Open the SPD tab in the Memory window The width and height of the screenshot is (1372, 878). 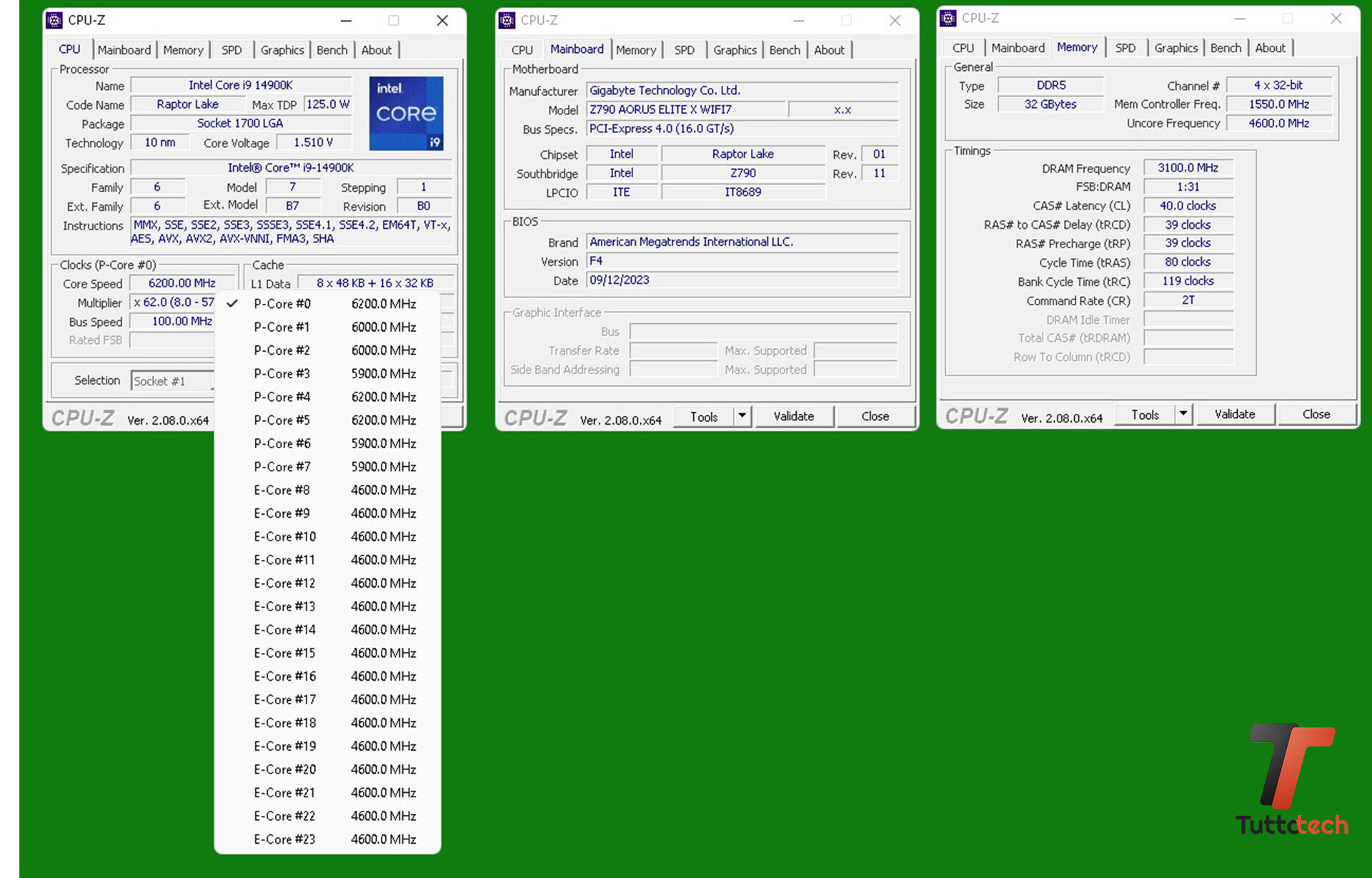pos(1125,48)
